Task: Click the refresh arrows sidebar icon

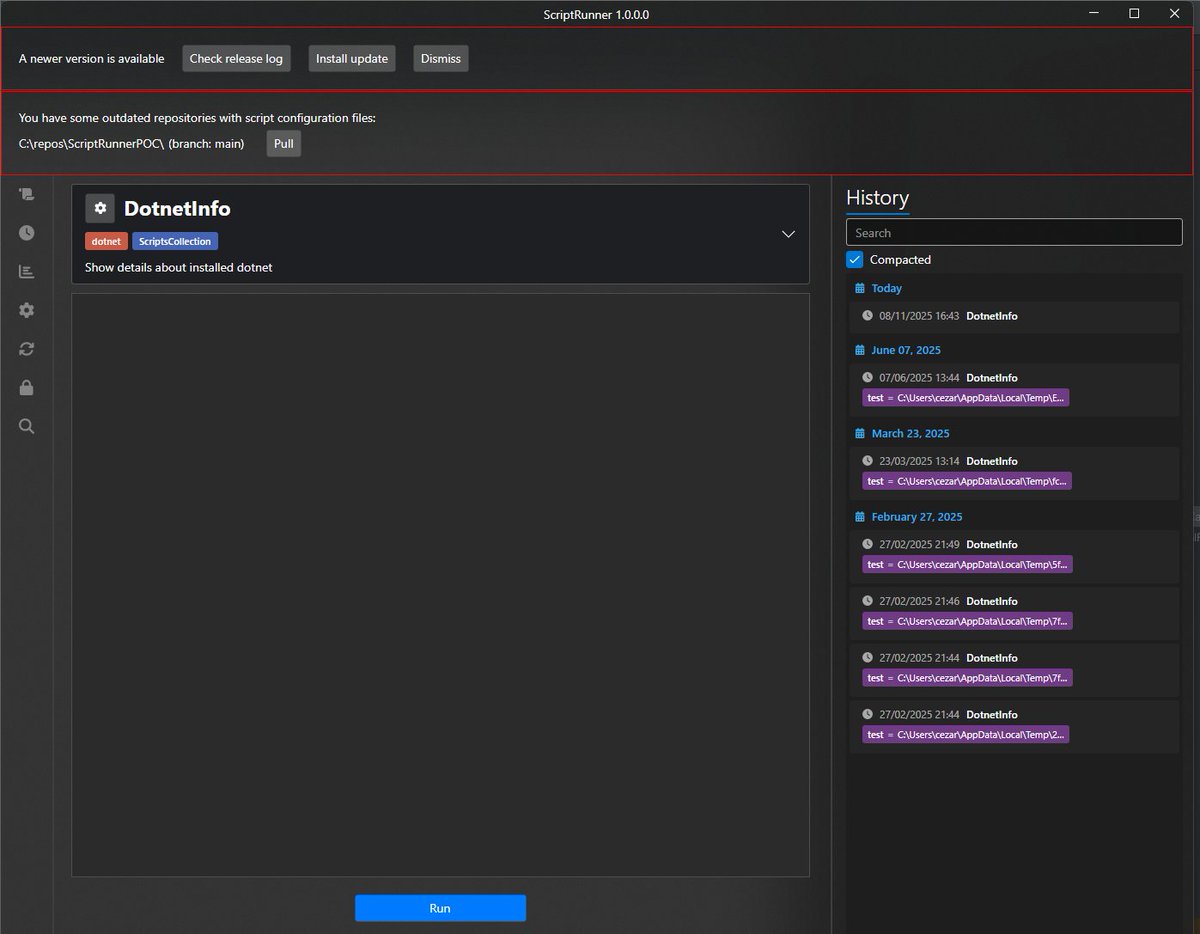Action: [27, 349]
